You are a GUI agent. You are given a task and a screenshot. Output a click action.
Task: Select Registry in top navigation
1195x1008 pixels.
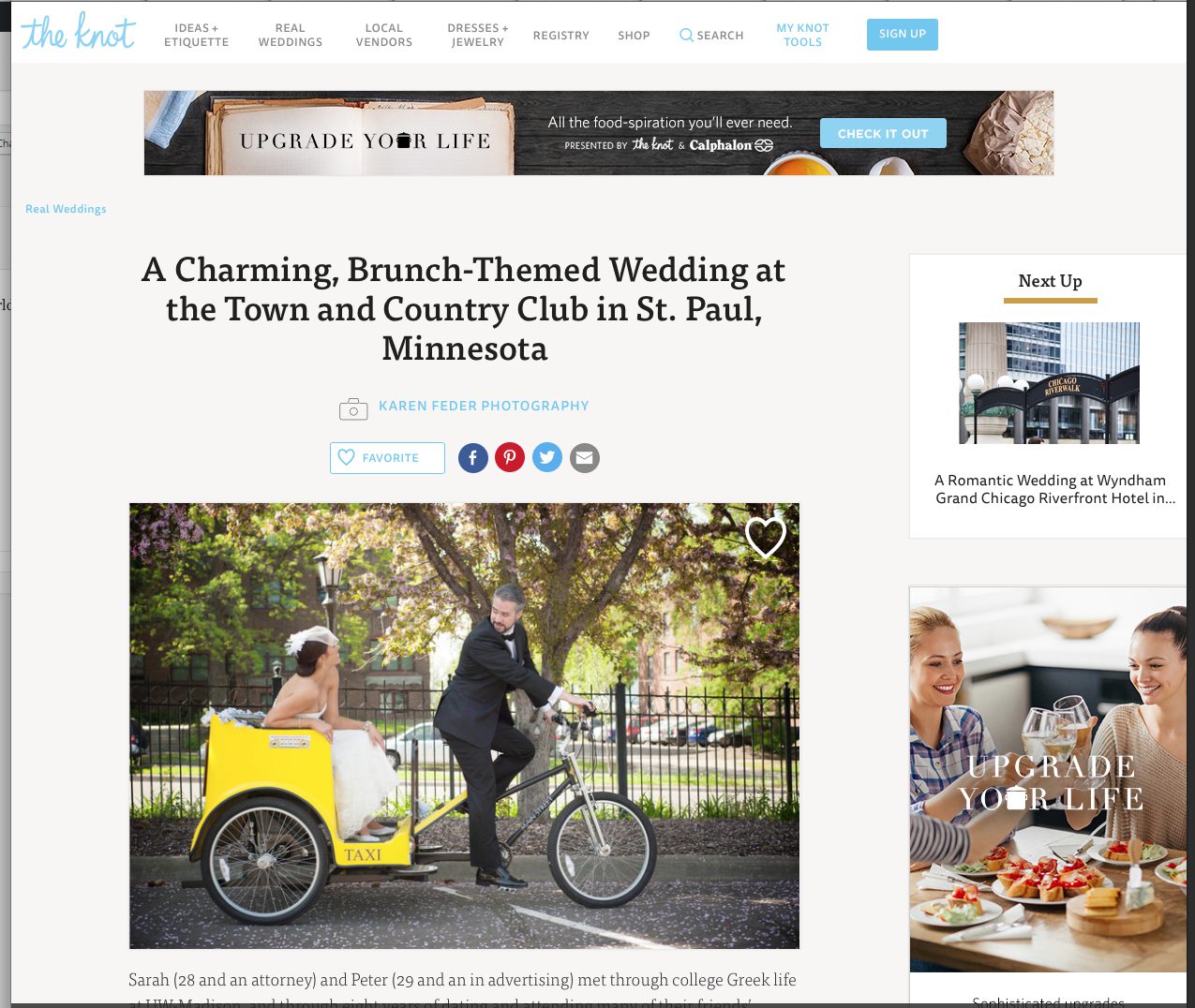click(561, 36)
